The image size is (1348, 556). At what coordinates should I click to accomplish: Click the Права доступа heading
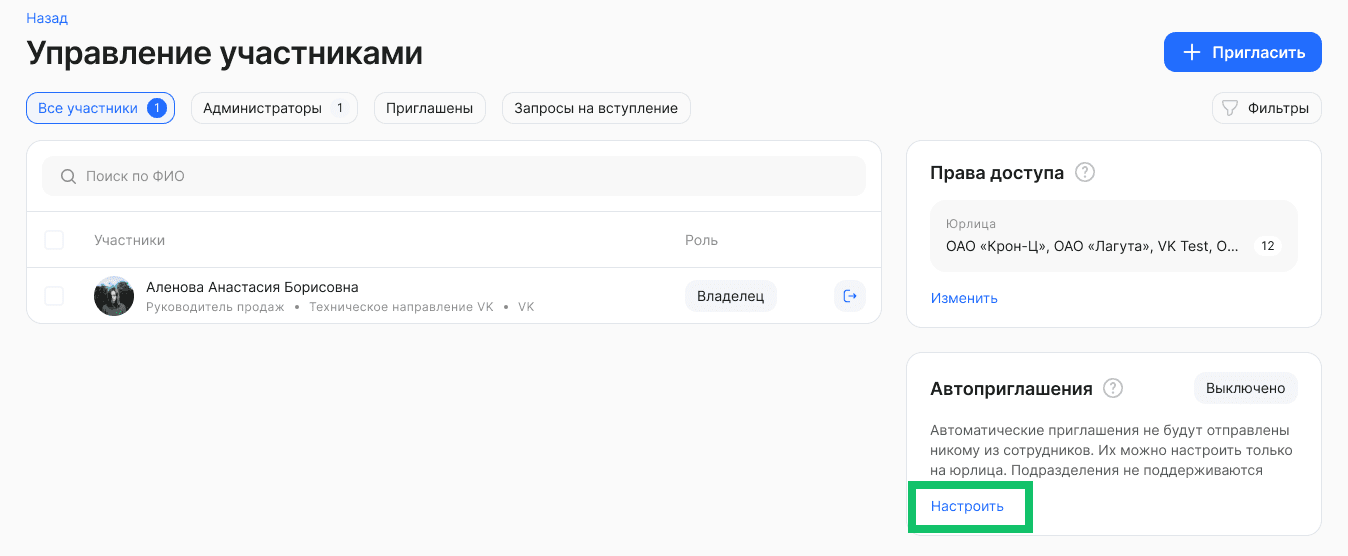(x=997, y=172)
